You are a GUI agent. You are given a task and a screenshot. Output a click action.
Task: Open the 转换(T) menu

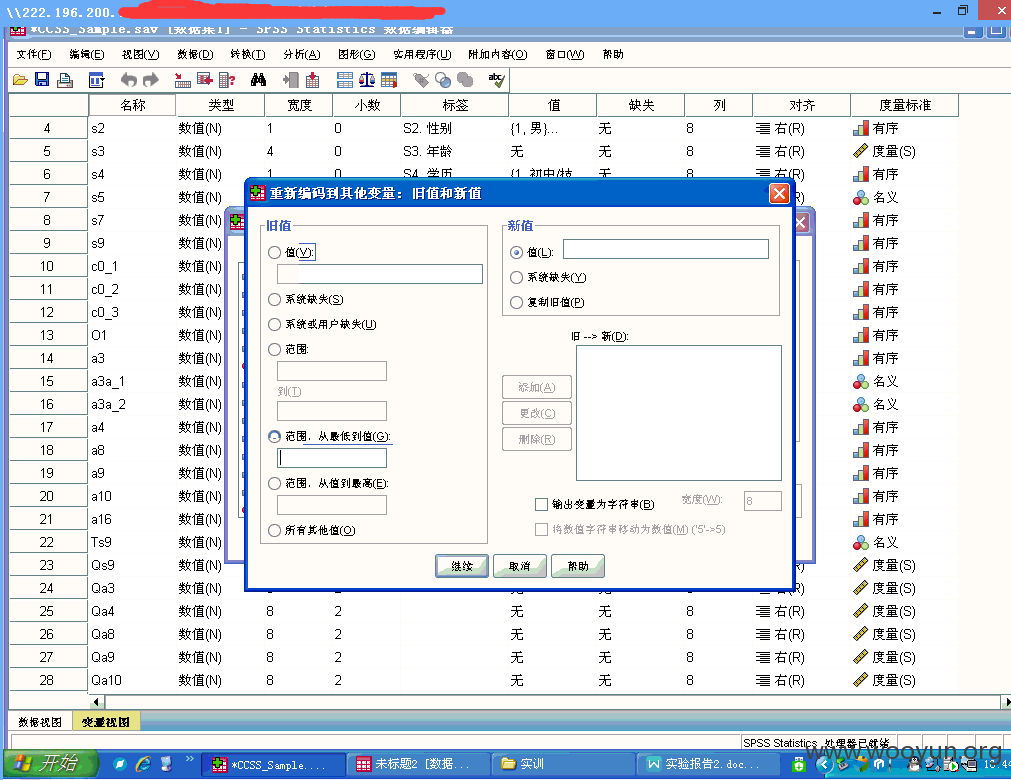click(248, 54)
